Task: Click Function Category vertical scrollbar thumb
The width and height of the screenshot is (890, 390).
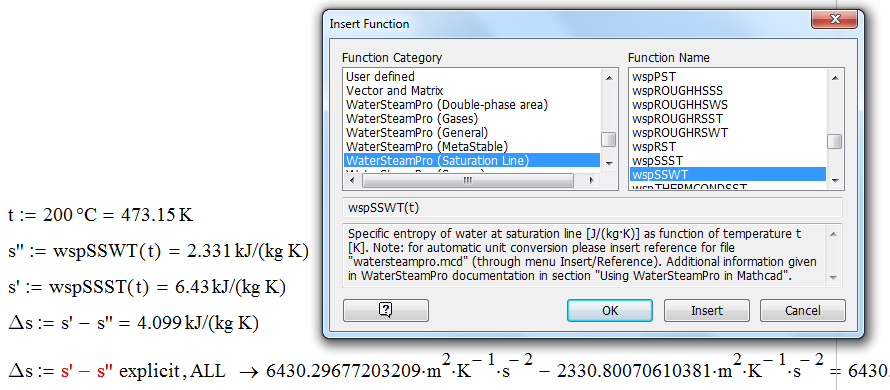Action: point(608,140)
